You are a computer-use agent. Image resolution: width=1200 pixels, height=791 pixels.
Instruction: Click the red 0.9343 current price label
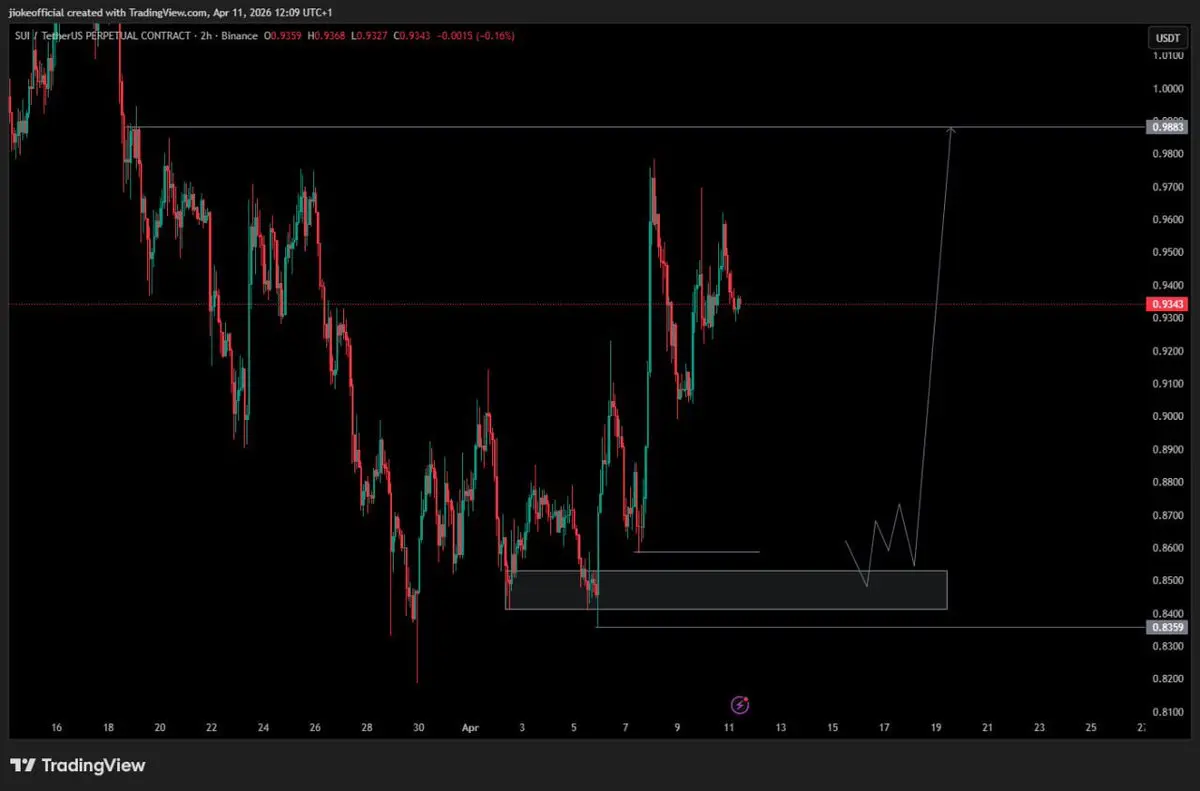pyautogui.click(x=1167, y=303)
